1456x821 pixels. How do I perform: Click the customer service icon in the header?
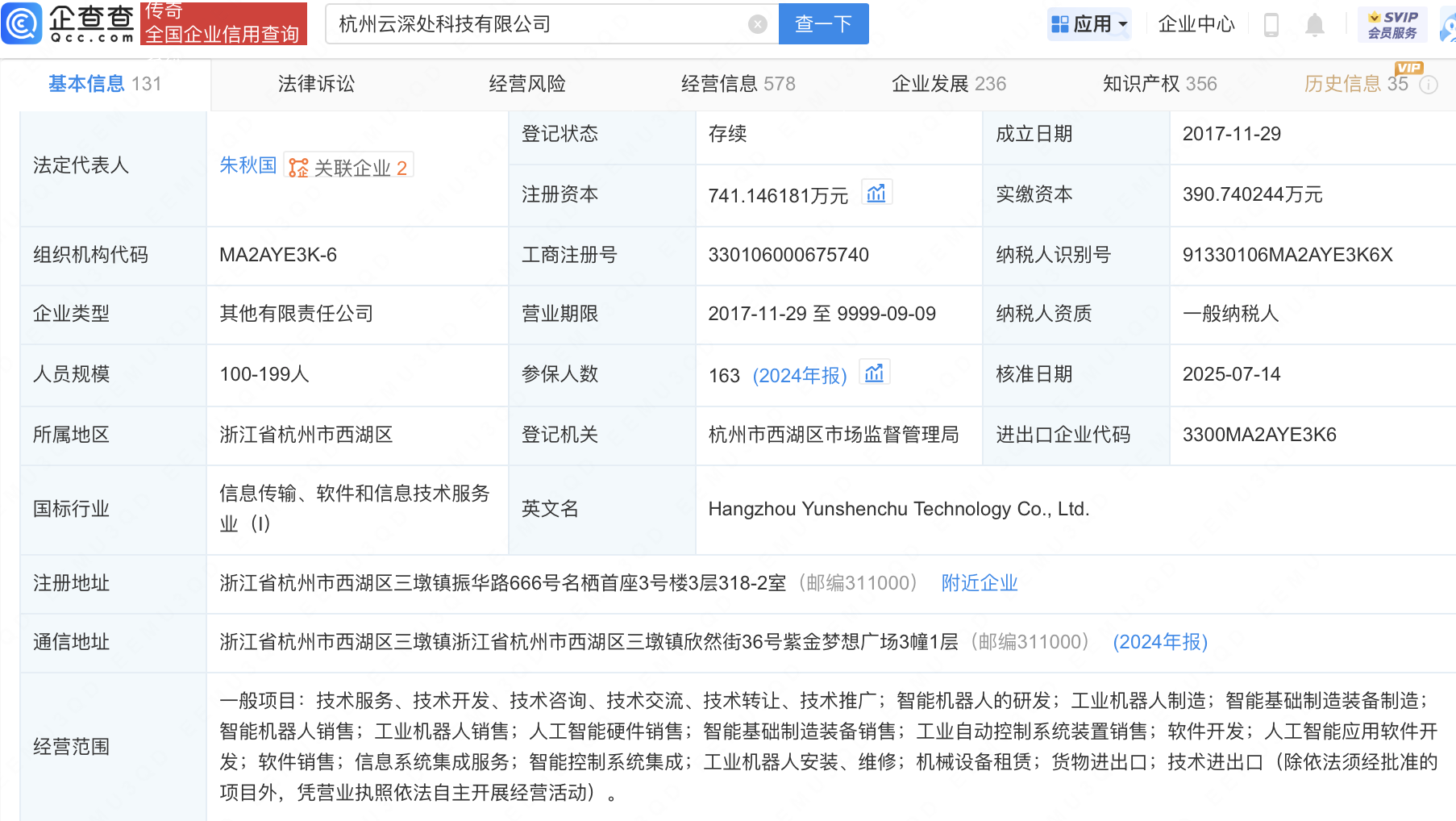pyautogui.click(x=1448, y=24)
